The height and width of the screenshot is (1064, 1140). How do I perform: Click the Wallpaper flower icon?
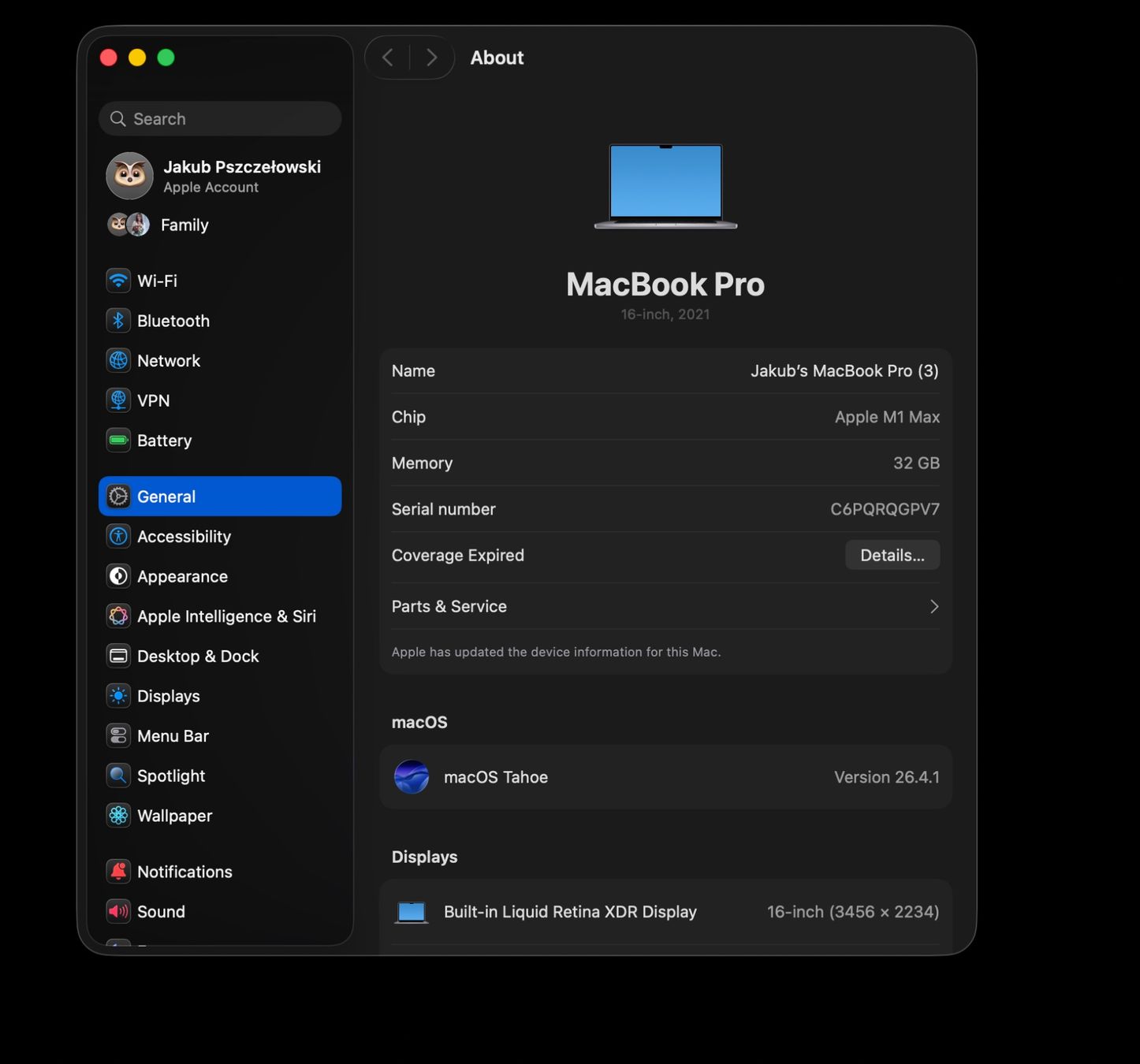pos(118,816)
